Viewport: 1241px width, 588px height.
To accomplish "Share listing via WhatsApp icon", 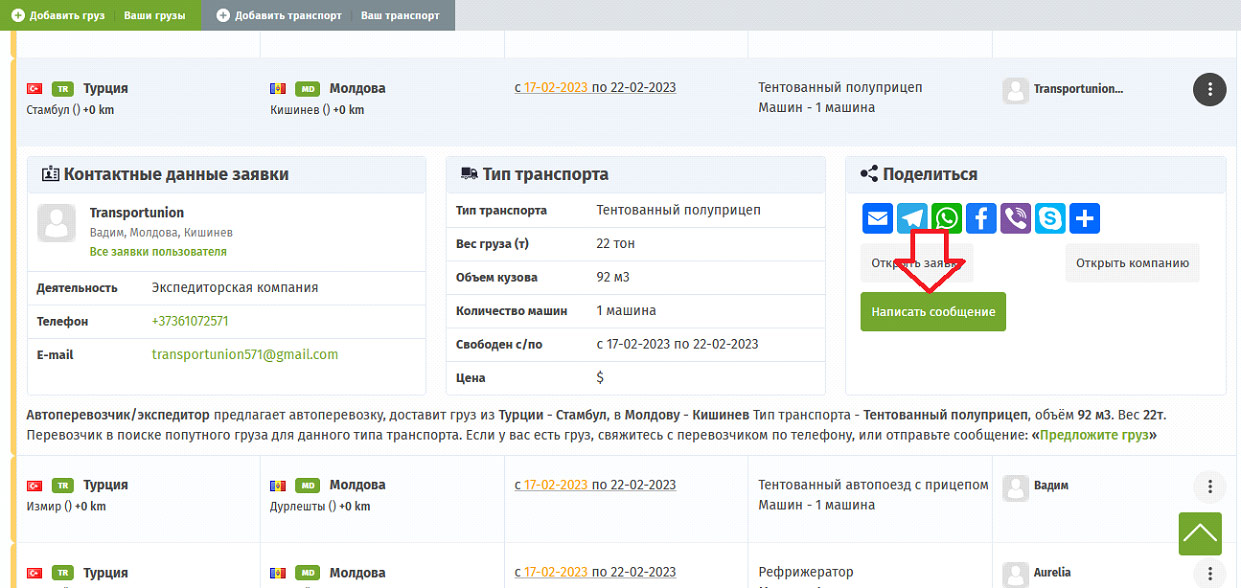I will click(x=946, y=218).
